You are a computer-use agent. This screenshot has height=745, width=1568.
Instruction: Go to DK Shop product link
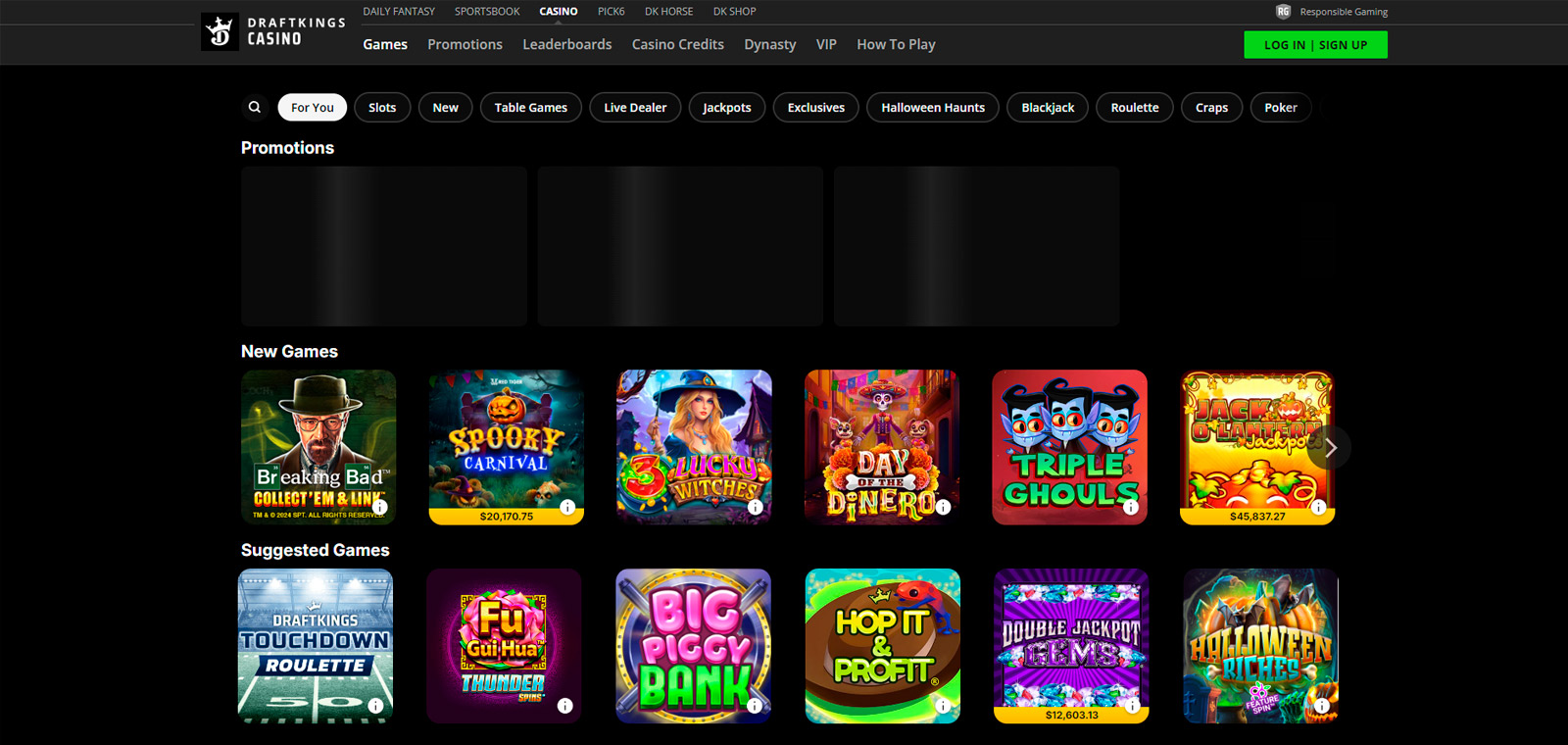tap(735, 12)
